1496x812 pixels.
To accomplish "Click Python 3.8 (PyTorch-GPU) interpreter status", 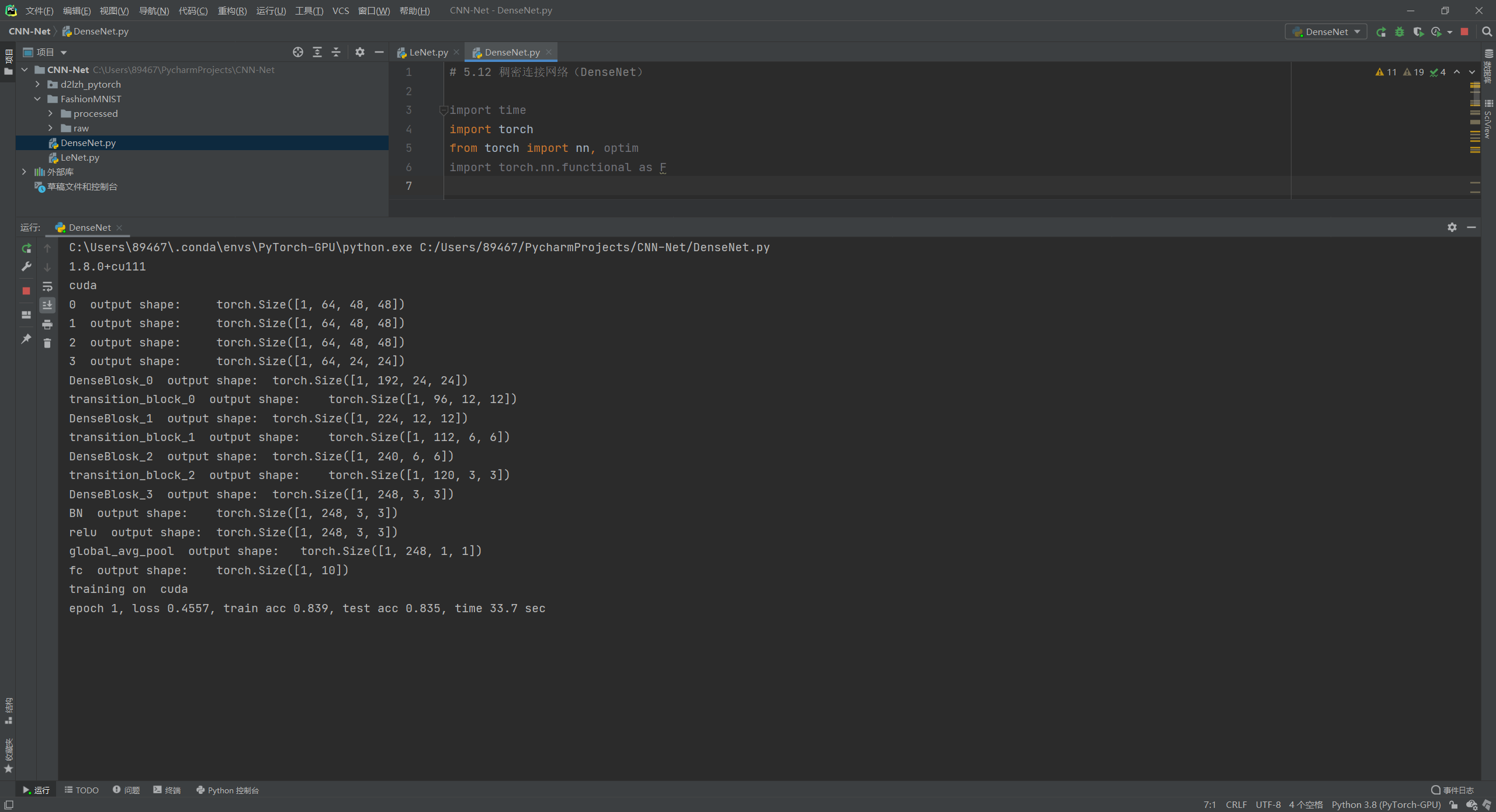I will pos(1386,804).
